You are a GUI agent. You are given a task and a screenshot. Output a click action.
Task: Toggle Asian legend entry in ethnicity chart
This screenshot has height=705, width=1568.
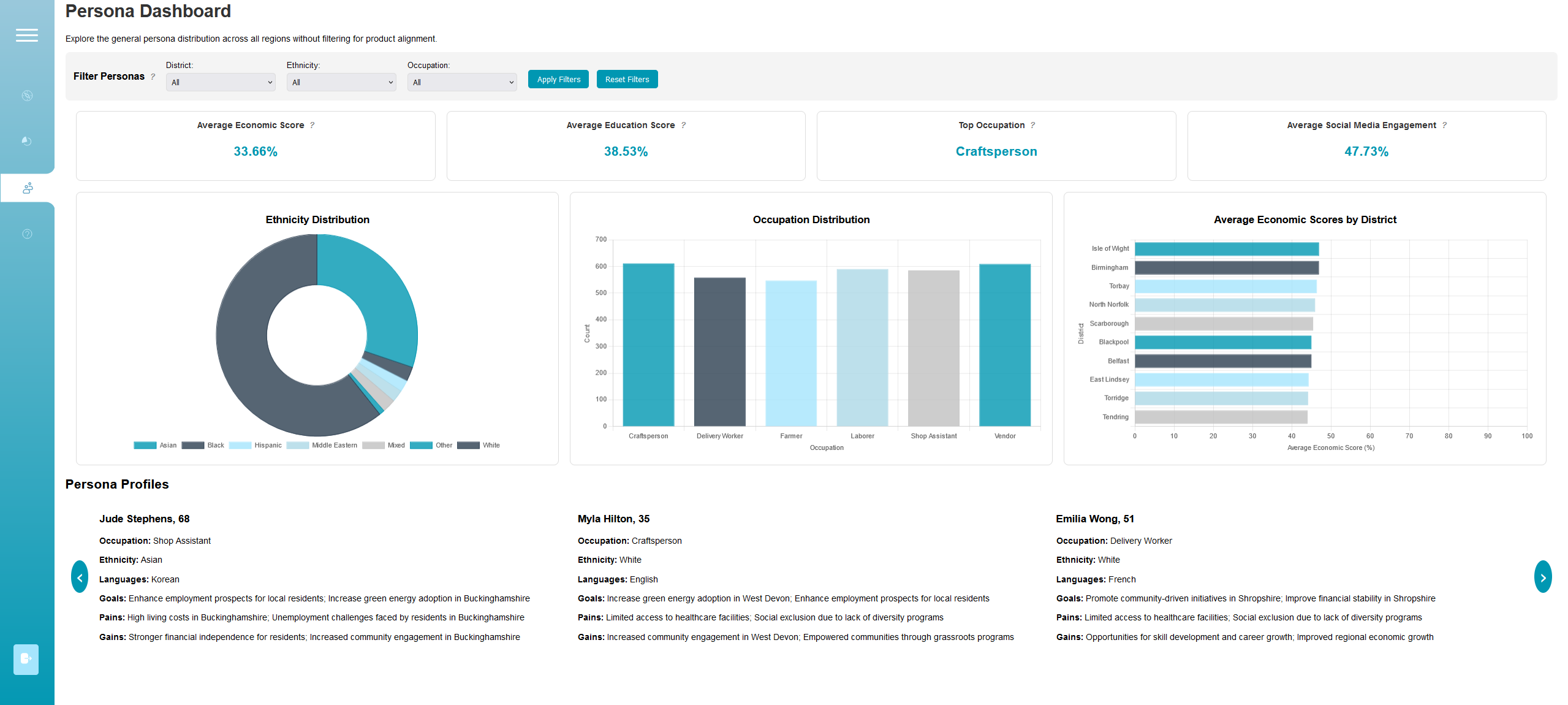point(155,445)
